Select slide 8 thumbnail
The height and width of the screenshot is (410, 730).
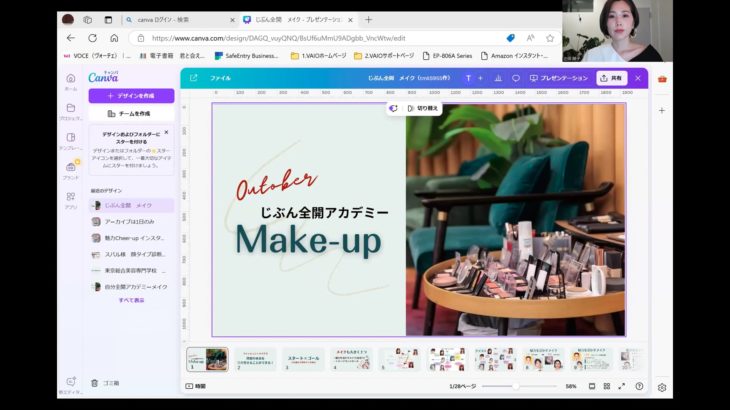click(543, 359)
